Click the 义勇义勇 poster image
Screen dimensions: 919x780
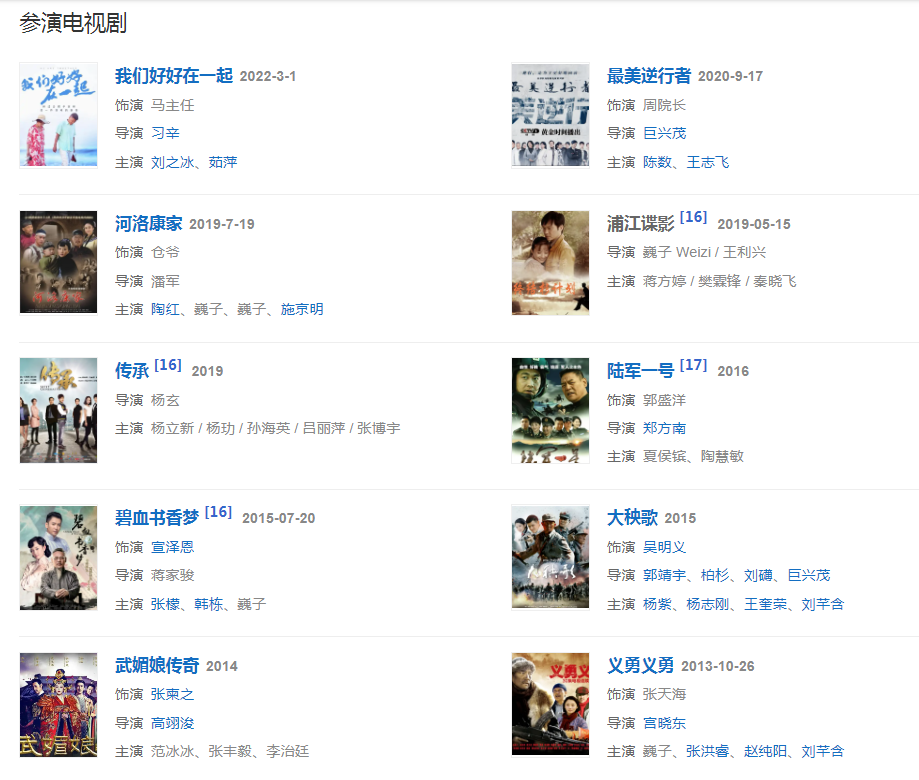pyautogui.click(x=550, y=705)
